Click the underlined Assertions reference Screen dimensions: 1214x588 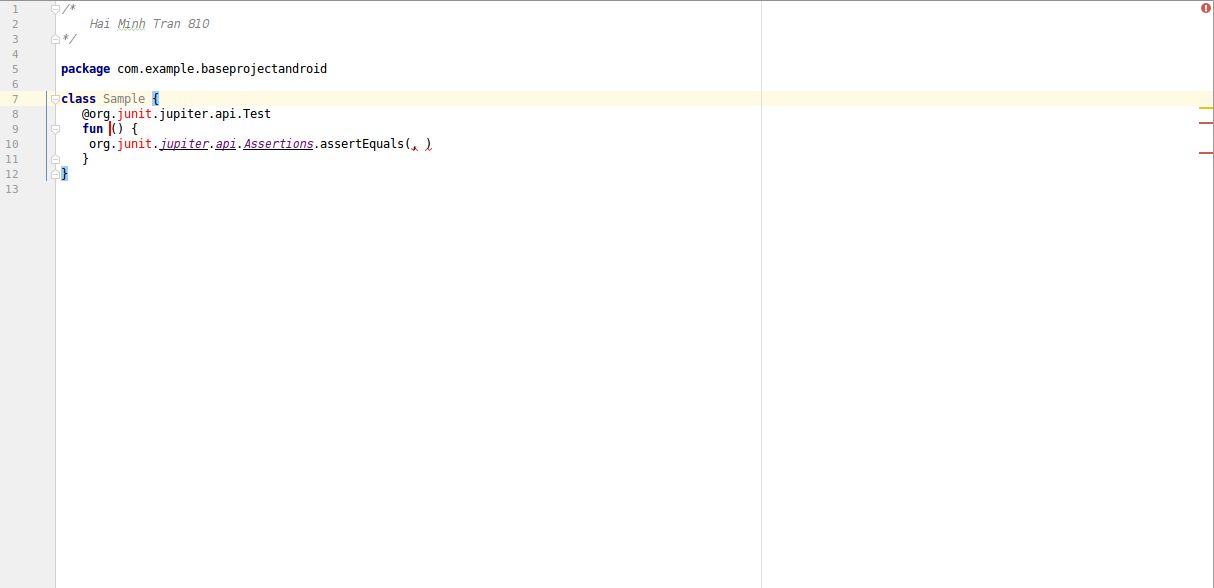pos(279,144)
